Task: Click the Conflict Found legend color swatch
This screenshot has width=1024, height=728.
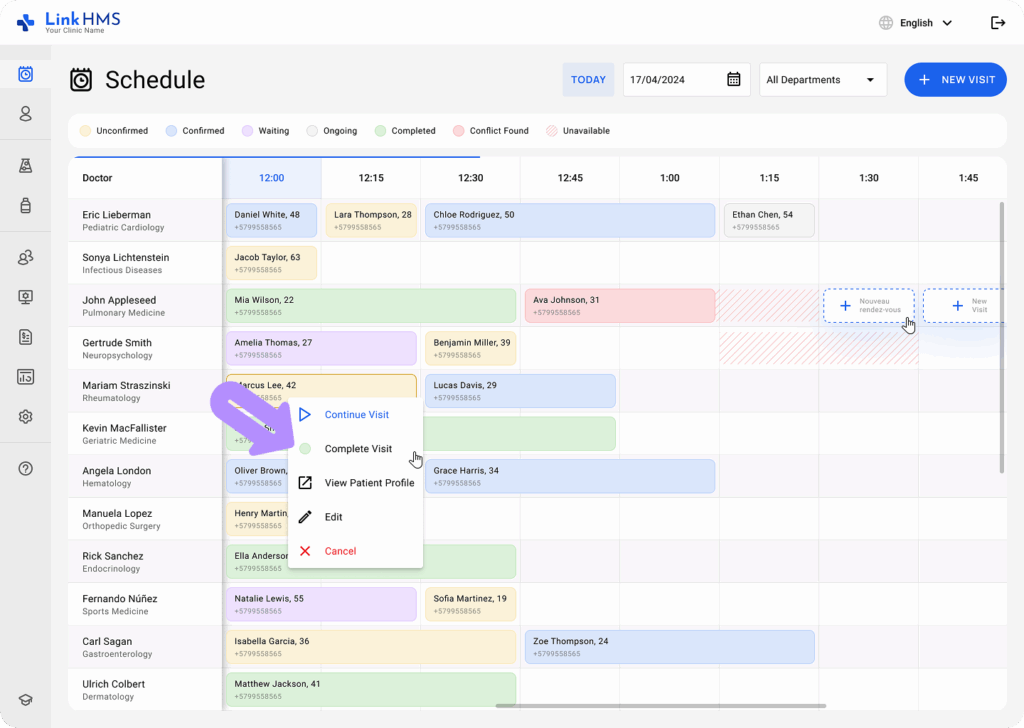Action: (458, 131)
